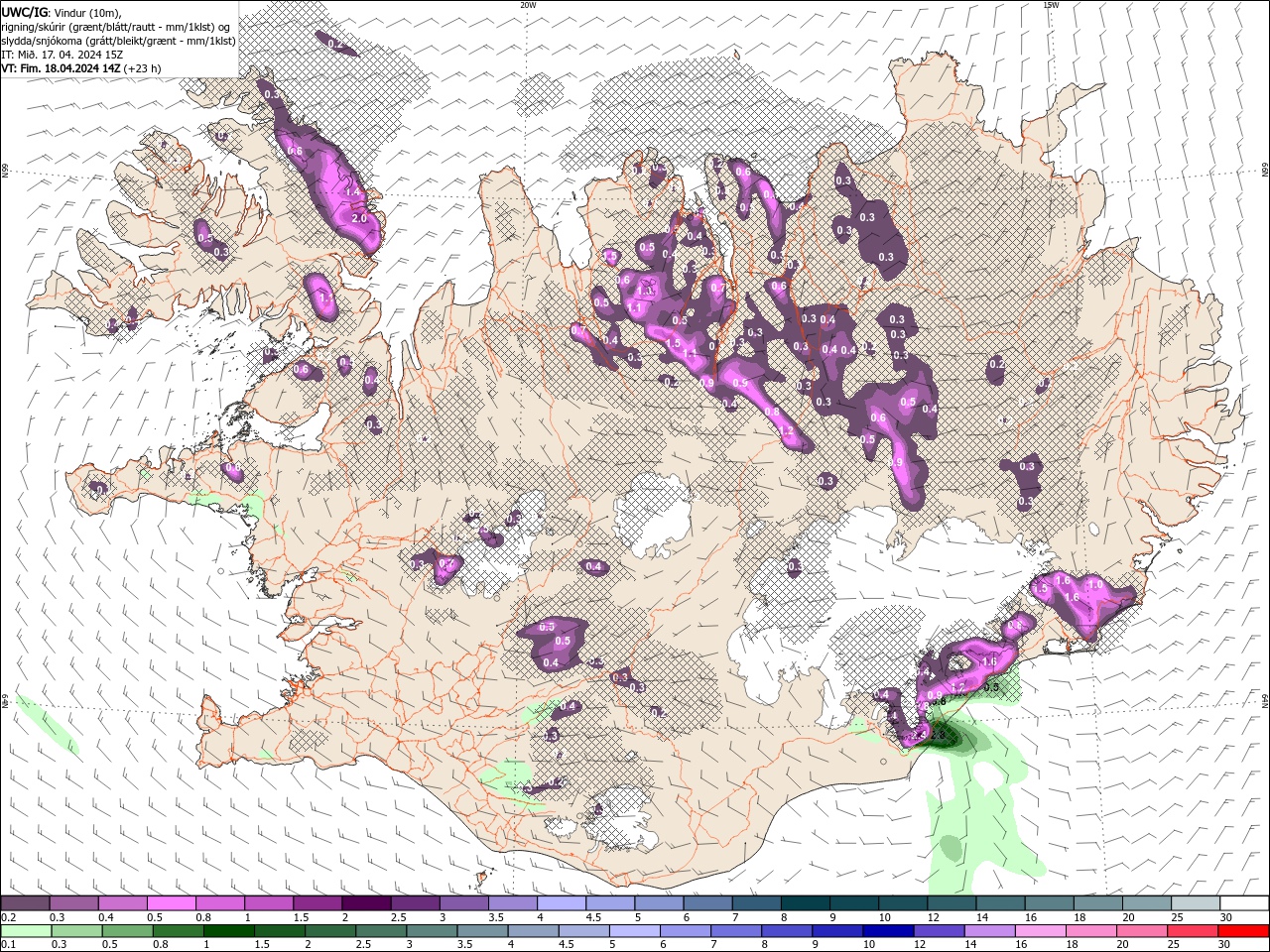Pick the lower-row blue swatch labeled 9

click(837, 931)
